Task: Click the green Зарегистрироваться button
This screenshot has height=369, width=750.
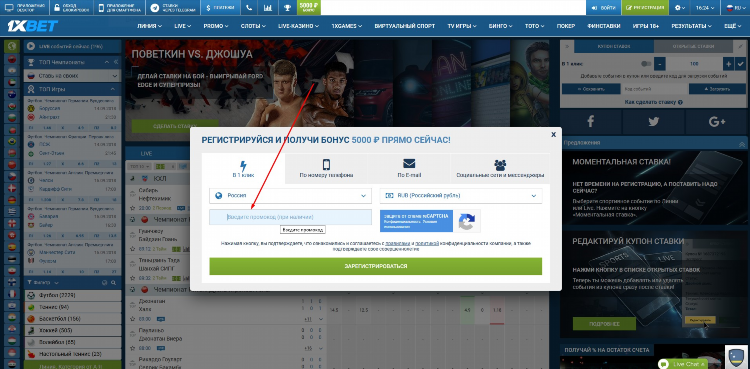Action: (375, 266)
